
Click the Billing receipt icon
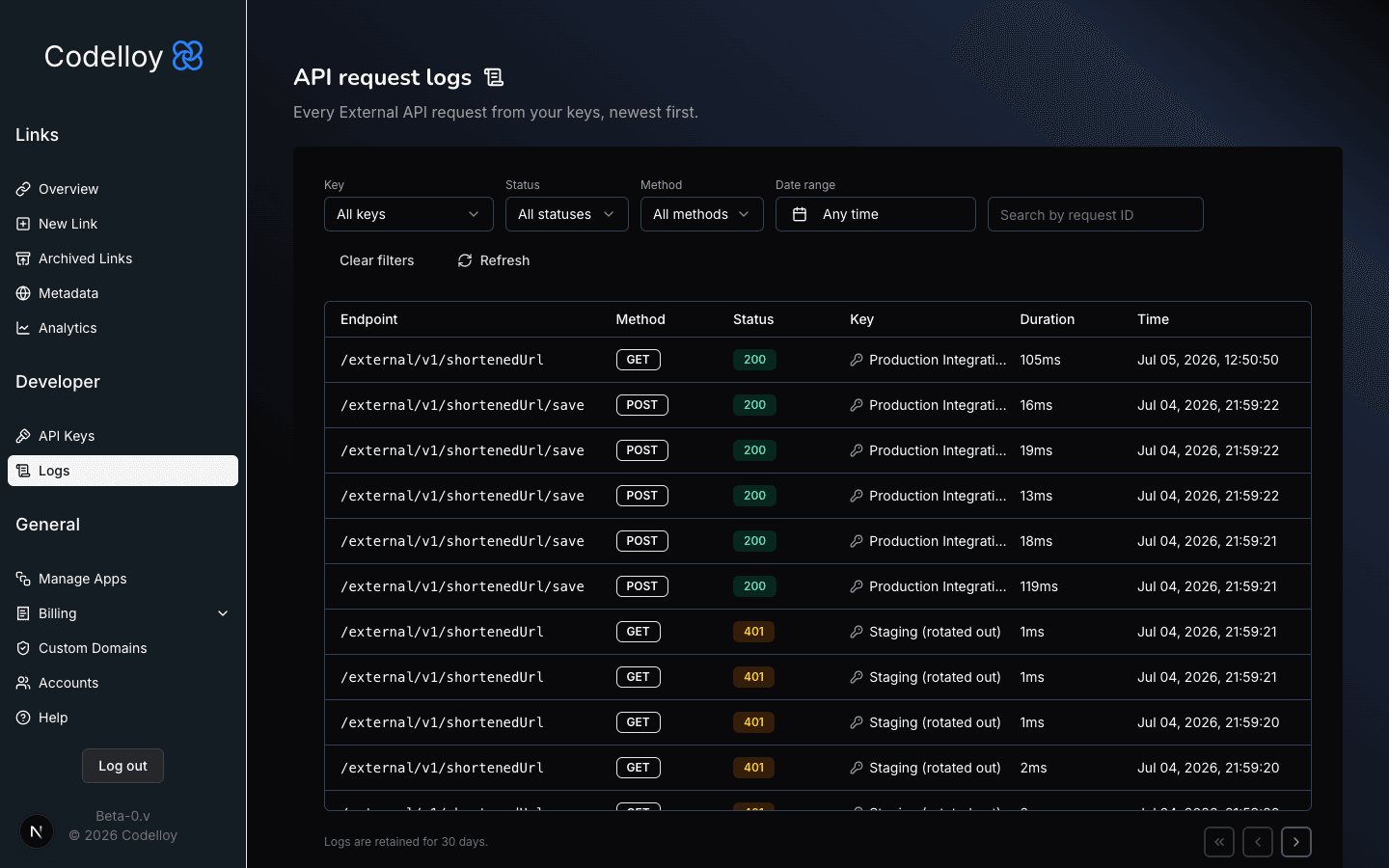point(23,613)
